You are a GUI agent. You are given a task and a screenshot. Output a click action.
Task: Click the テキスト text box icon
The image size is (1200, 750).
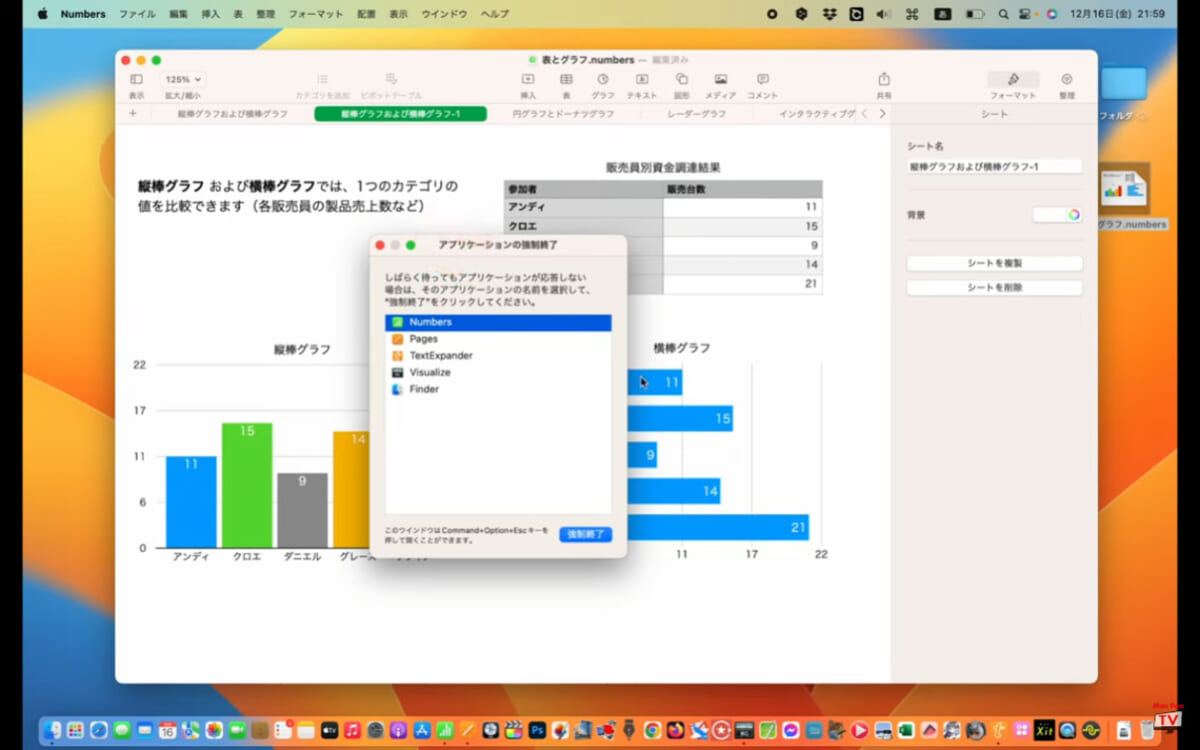point(642,79)
